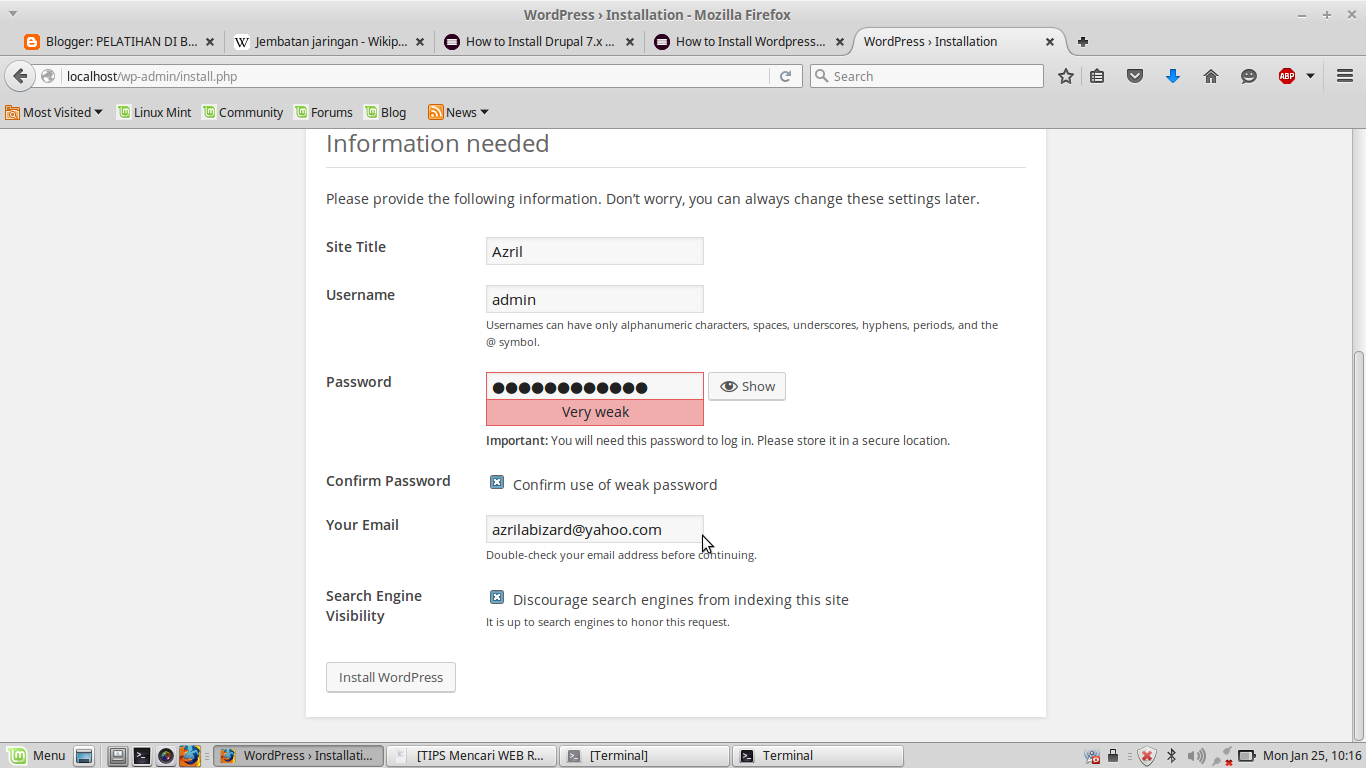The width and height of the screenshot is (1366, 768).
Task: Open the Downloads arrow icon
Action: [x=1173, y=76]
